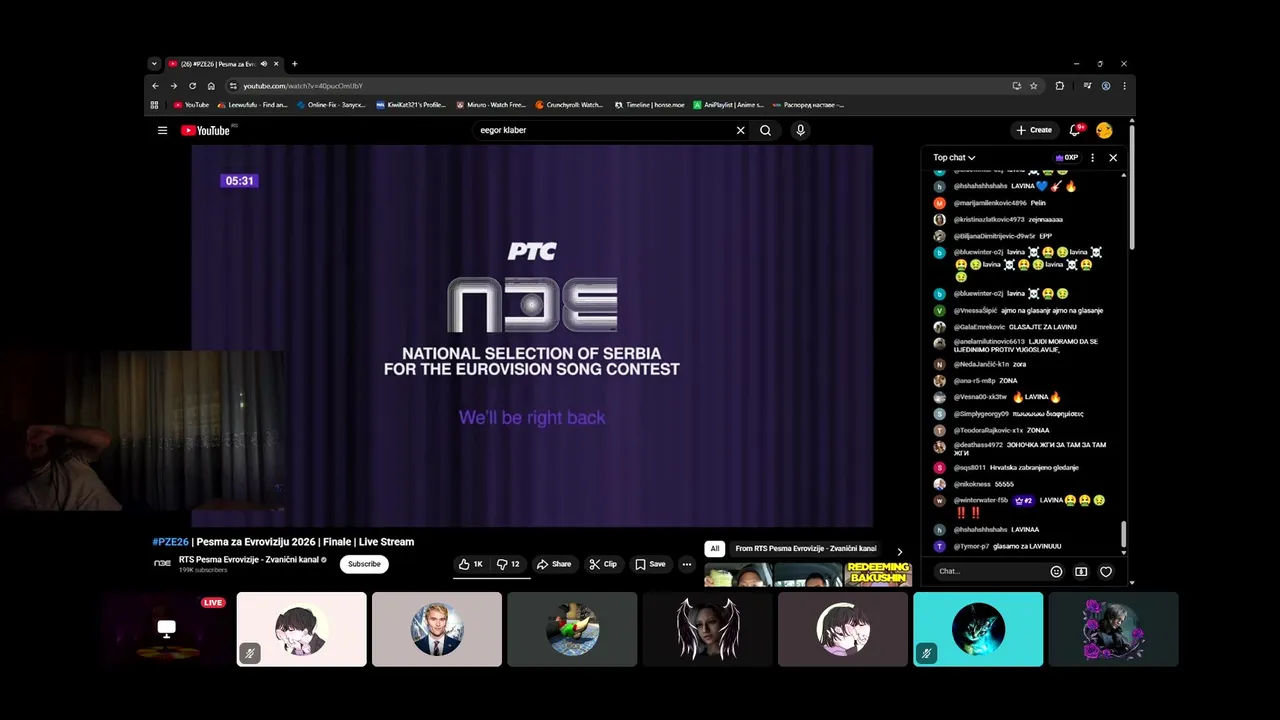Open the RTS Pesma Evrovizije channel name
Viewport: 1280px width, 720px height.
248,560
